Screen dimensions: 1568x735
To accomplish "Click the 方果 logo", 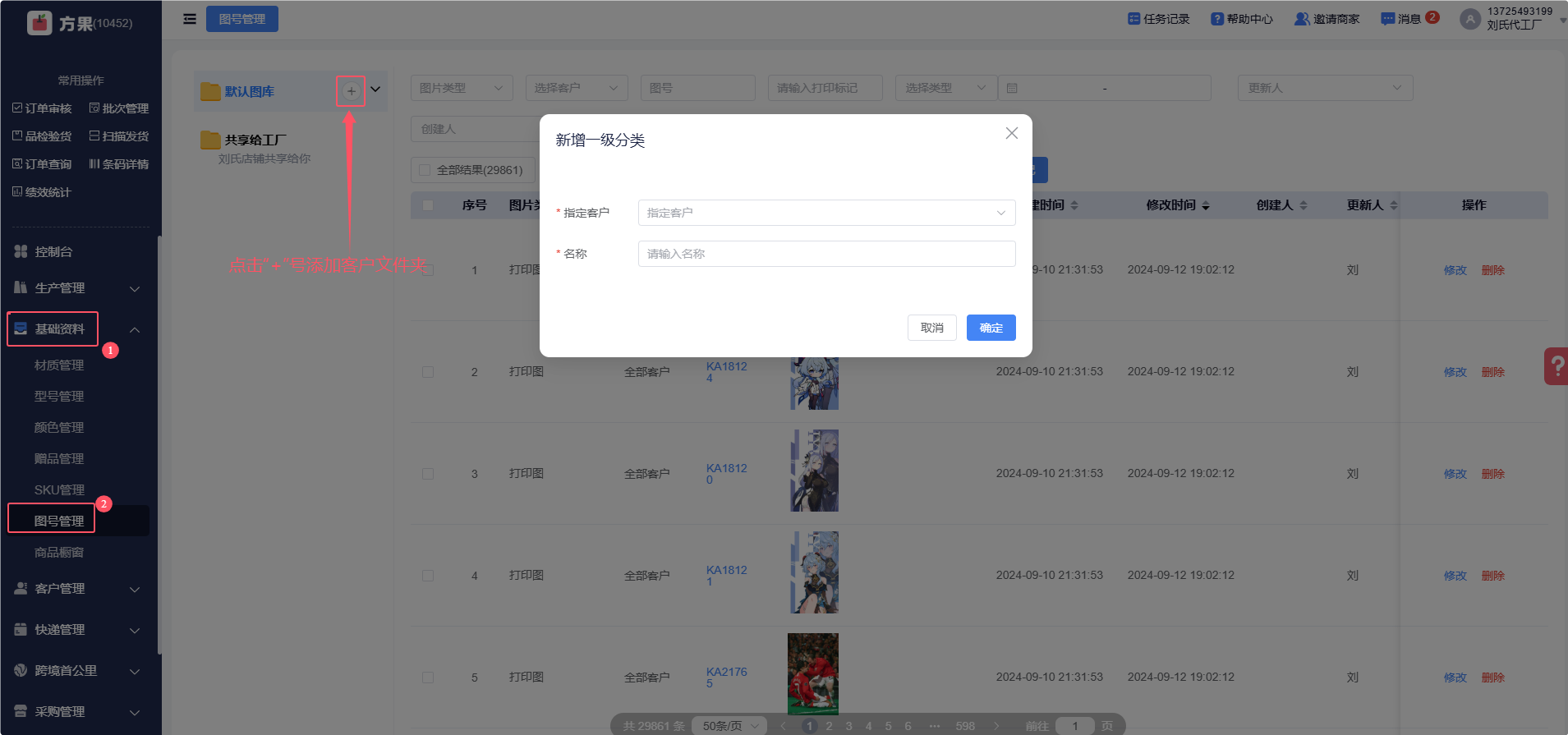I will (39, 23).
